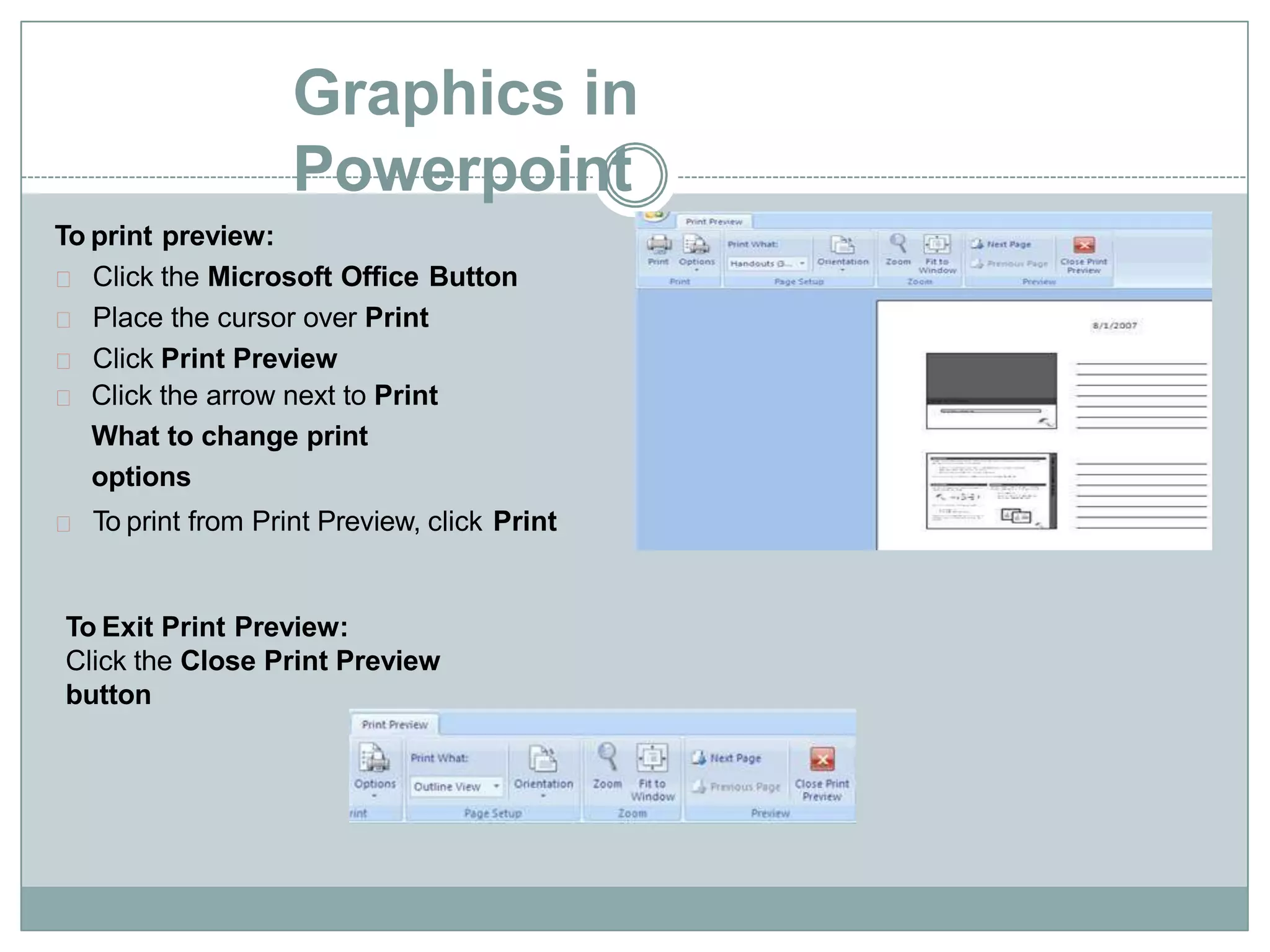Click Close Print Preview in the upper ribbon
Image resolution: width=1270 pixels, height=952 pixels.
click(x=1083, y=254)
